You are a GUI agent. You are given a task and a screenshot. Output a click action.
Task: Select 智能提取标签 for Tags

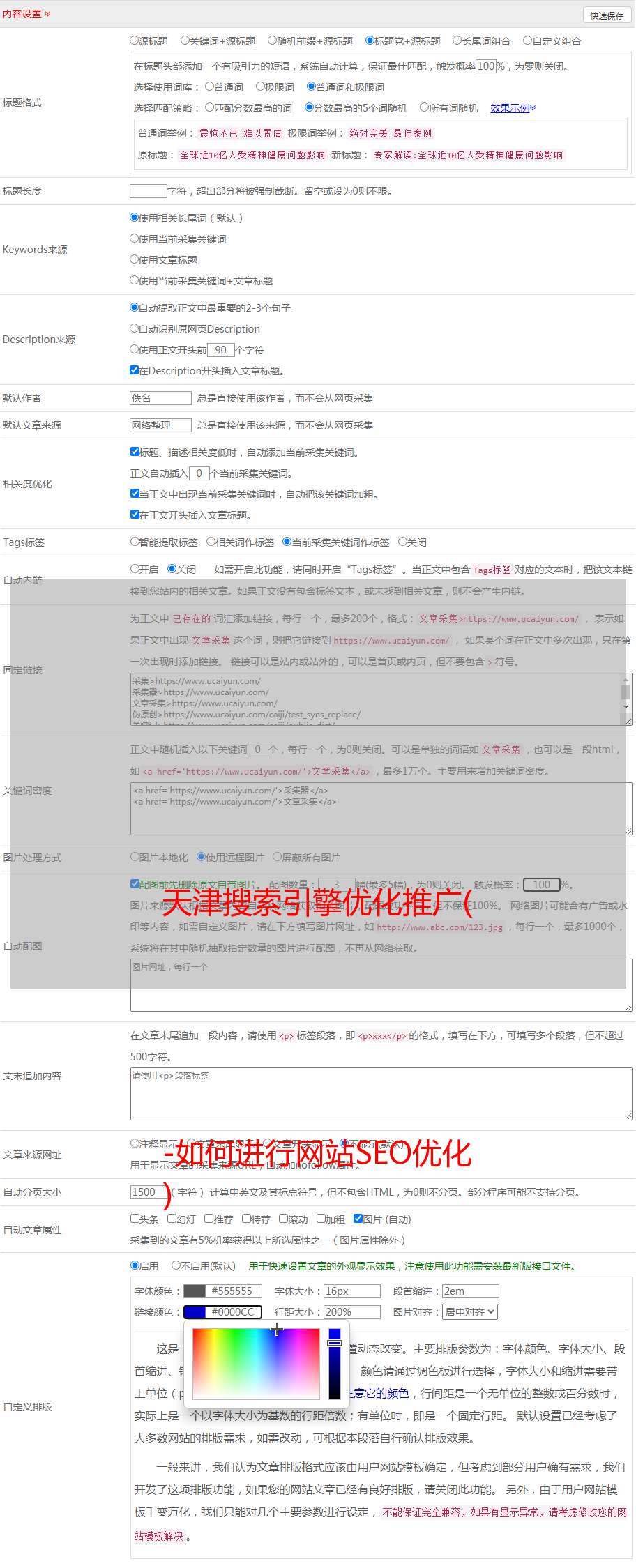coord(135,542)
